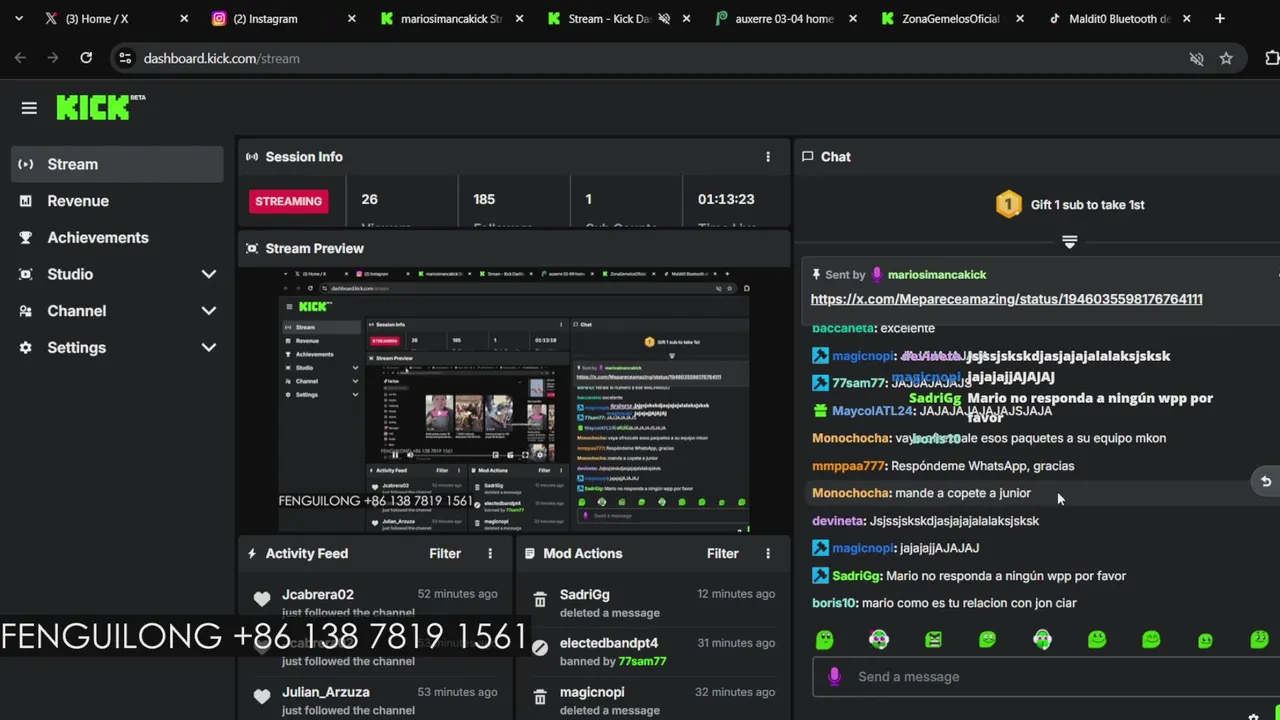Click the microphone icon in chat box
The width and height of the screenshot is (1280, 720).
[835, 677]
